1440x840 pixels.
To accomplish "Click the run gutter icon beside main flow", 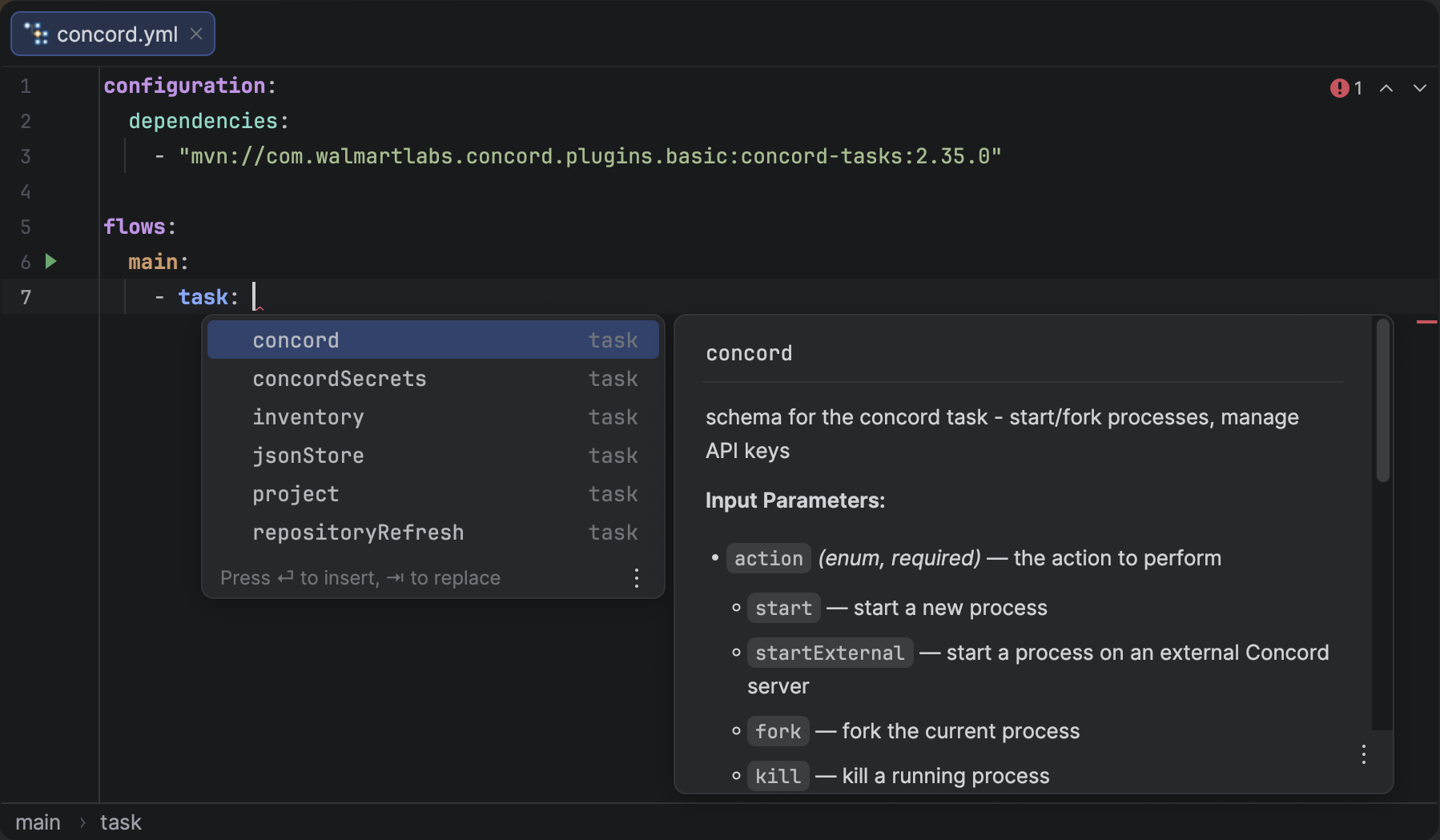I will (x=51, y=261).
